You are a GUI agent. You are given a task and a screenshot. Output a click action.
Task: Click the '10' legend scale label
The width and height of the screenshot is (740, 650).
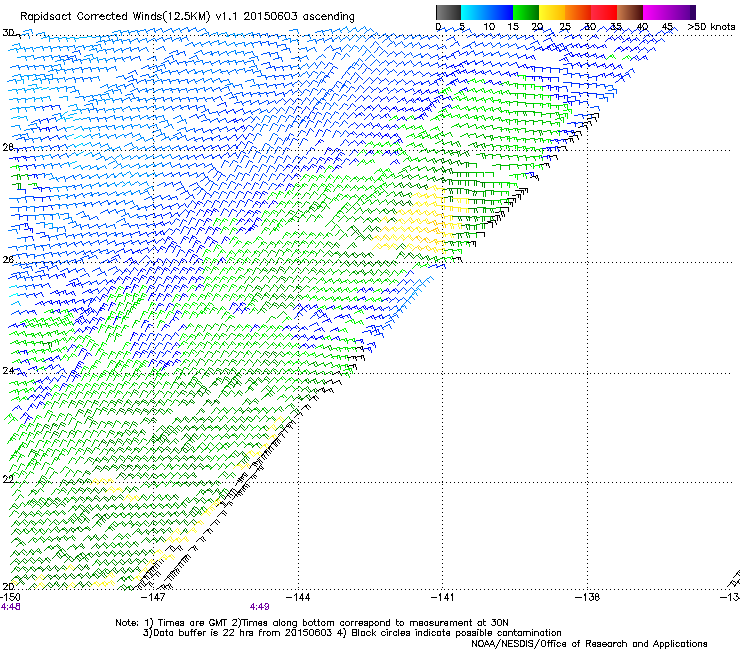[489, 27]
